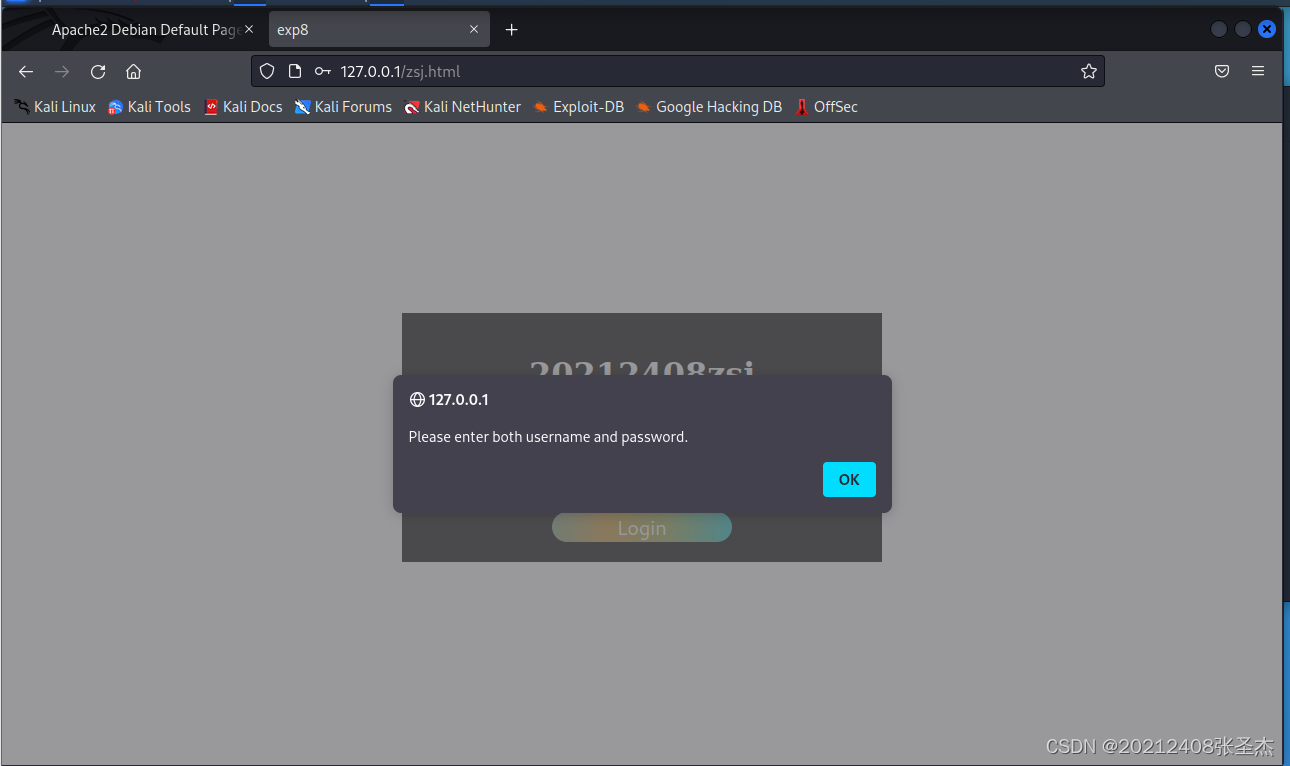The height and width of the screenshot is (766, 1290).
Task: Select the exp8 tab
Action: [x=379, y=30]
